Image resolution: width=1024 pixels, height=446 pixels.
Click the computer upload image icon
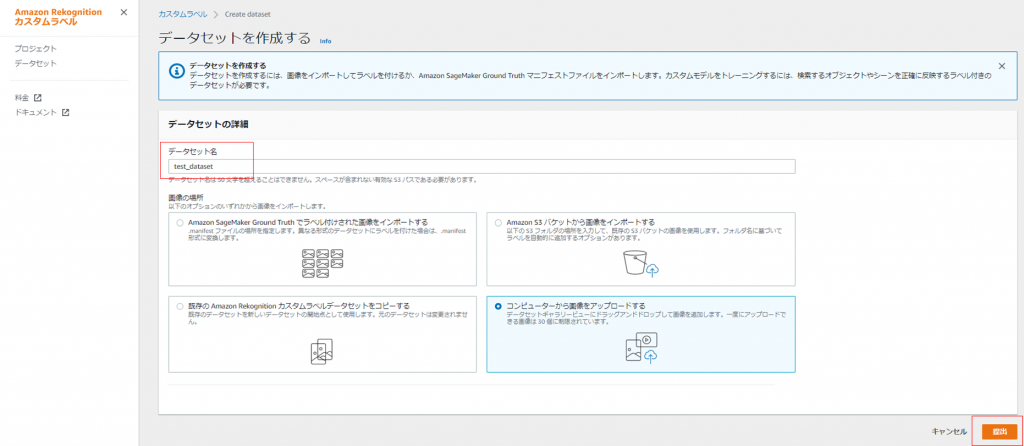pyautogui.click(x=641, y=347)
